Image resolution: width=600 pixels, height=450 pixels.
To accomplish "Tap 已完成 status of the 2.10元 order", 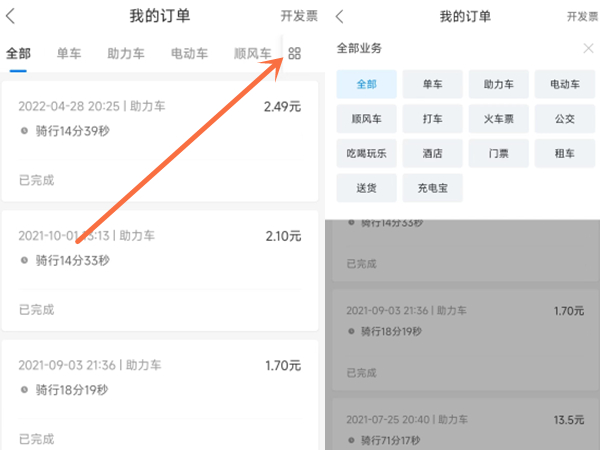I will 36,310.
